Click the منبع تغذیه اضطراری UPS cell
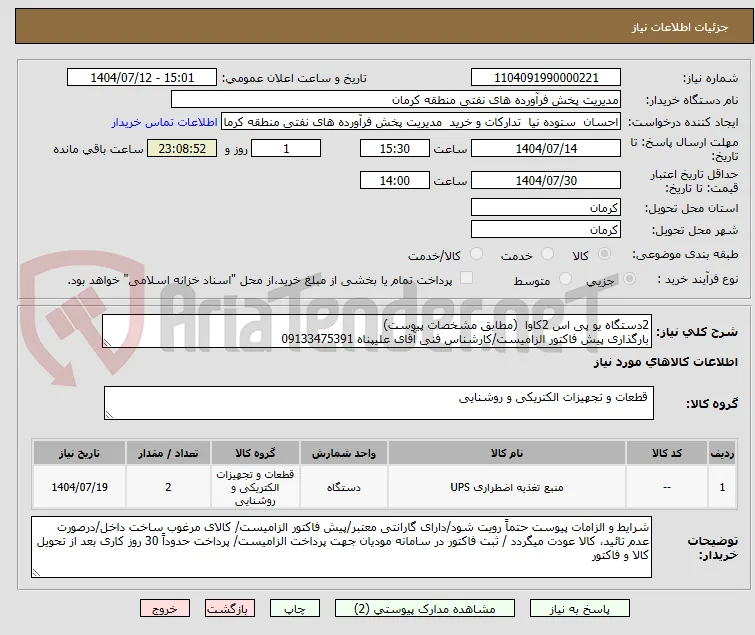The image size is (755, 635). point(507,487)
